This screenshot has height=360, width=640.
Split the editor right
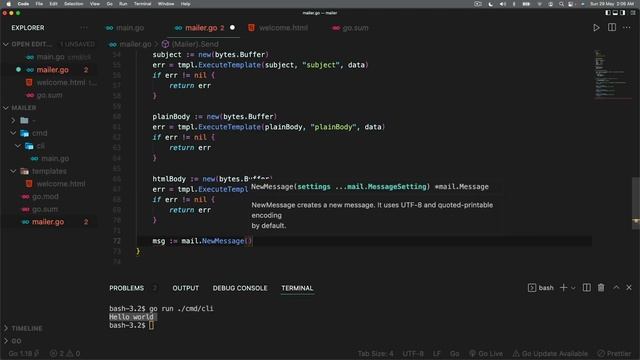612,27
